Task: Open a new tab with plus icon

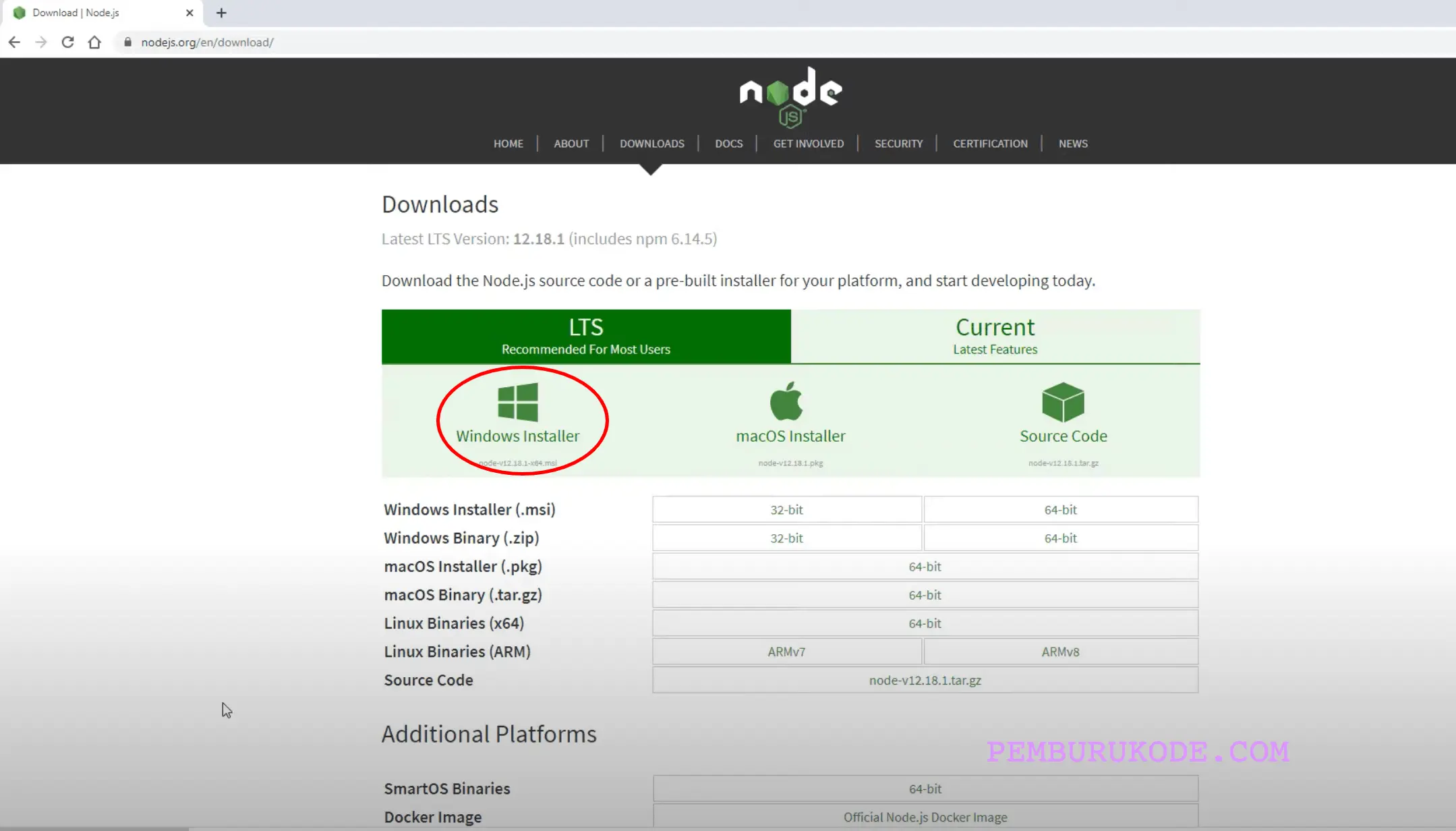Action: coord(221,13)
